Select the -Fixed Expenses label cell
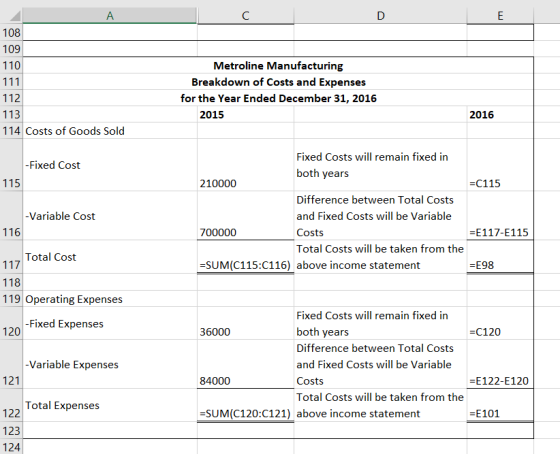Viewport: 560px width, 454px height. (x=110, y=324)
